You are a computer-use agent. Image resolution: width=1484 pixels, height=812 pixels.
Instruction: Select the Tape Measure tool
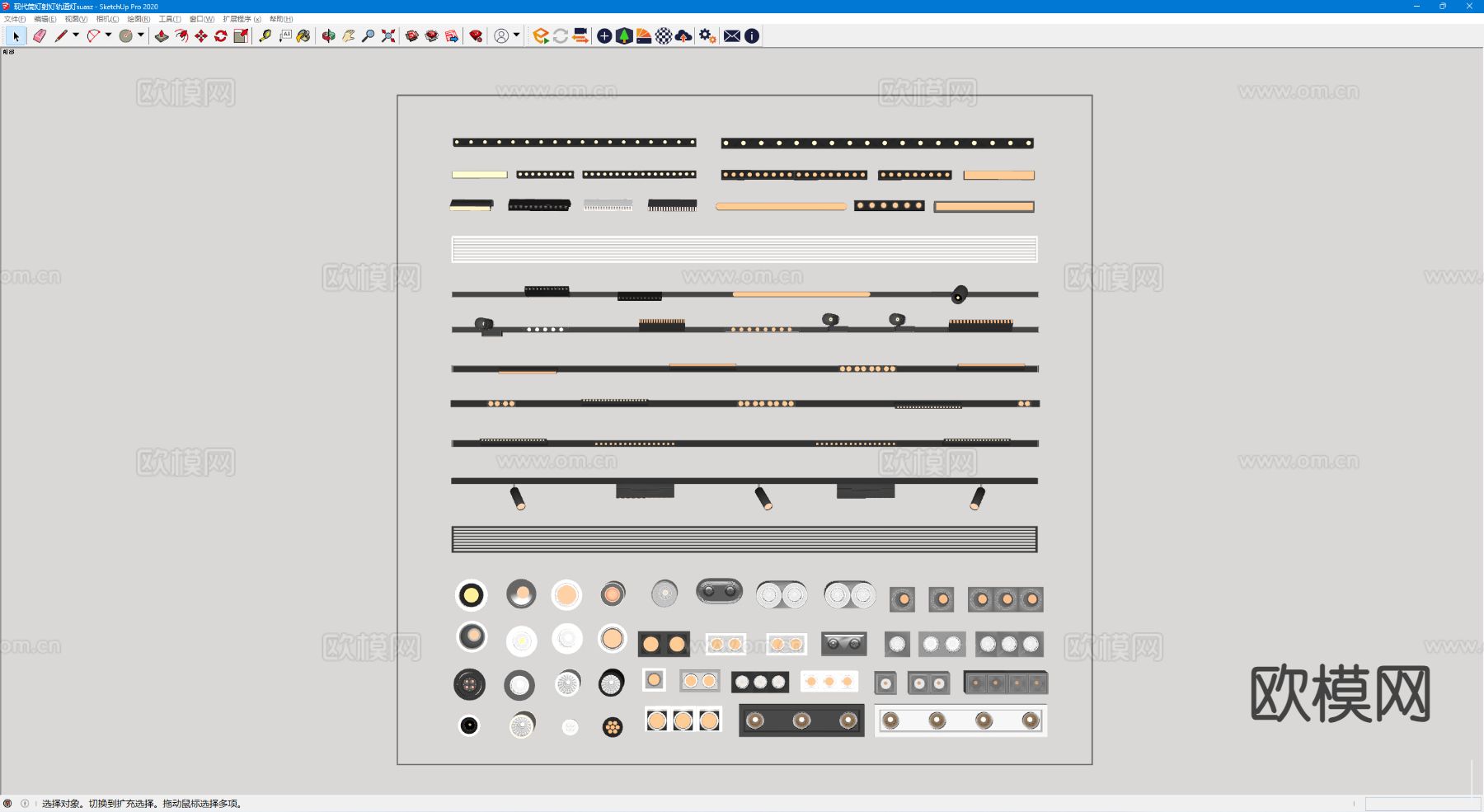point(265,36)
